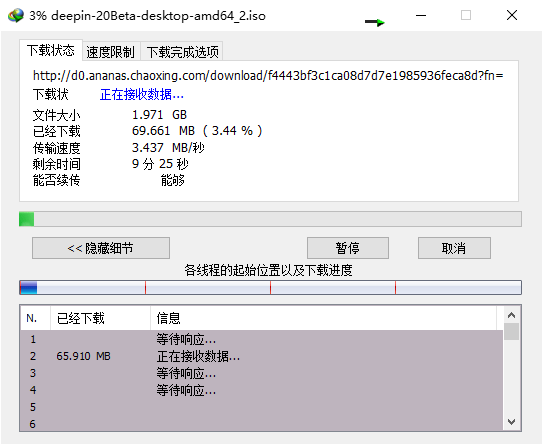Click the 剩余时间 label
The image size is (543, 445).
pyautogui.click(x=56, y=164)
